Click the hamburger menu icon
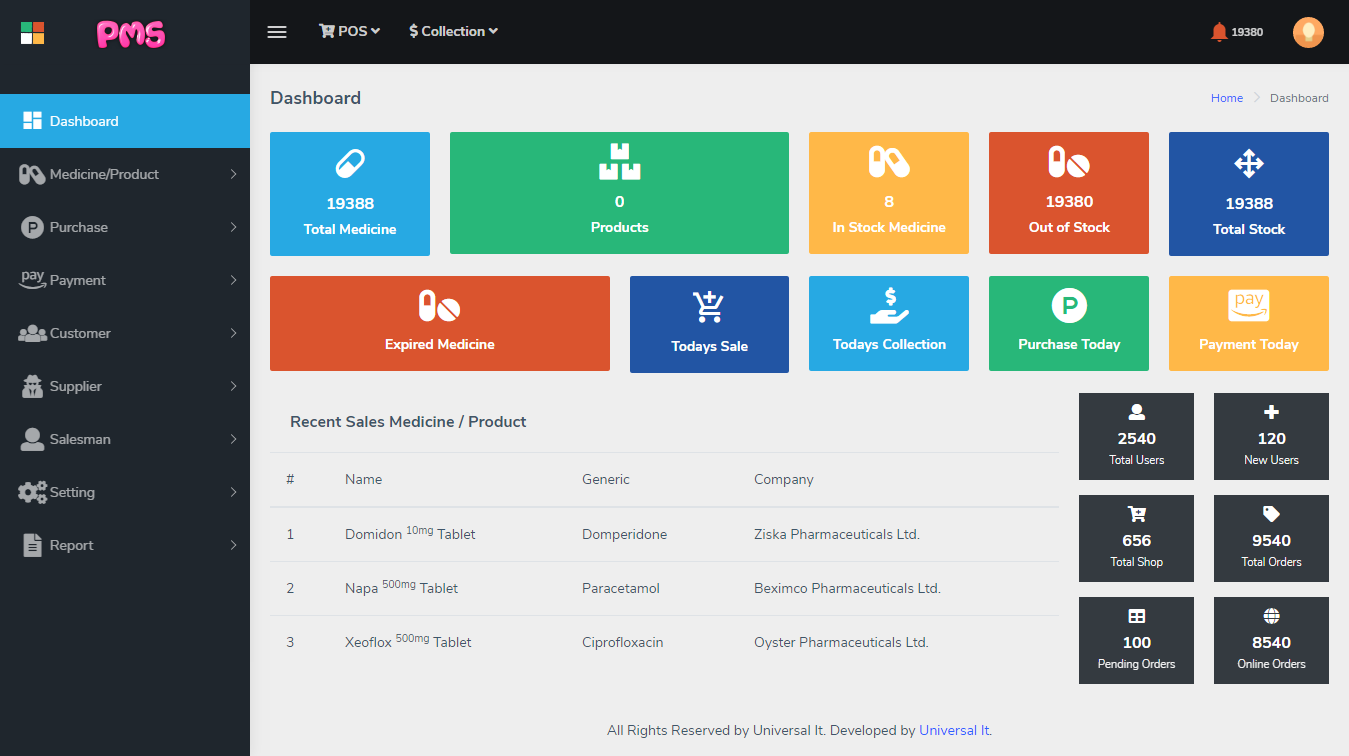 [277, 32]
